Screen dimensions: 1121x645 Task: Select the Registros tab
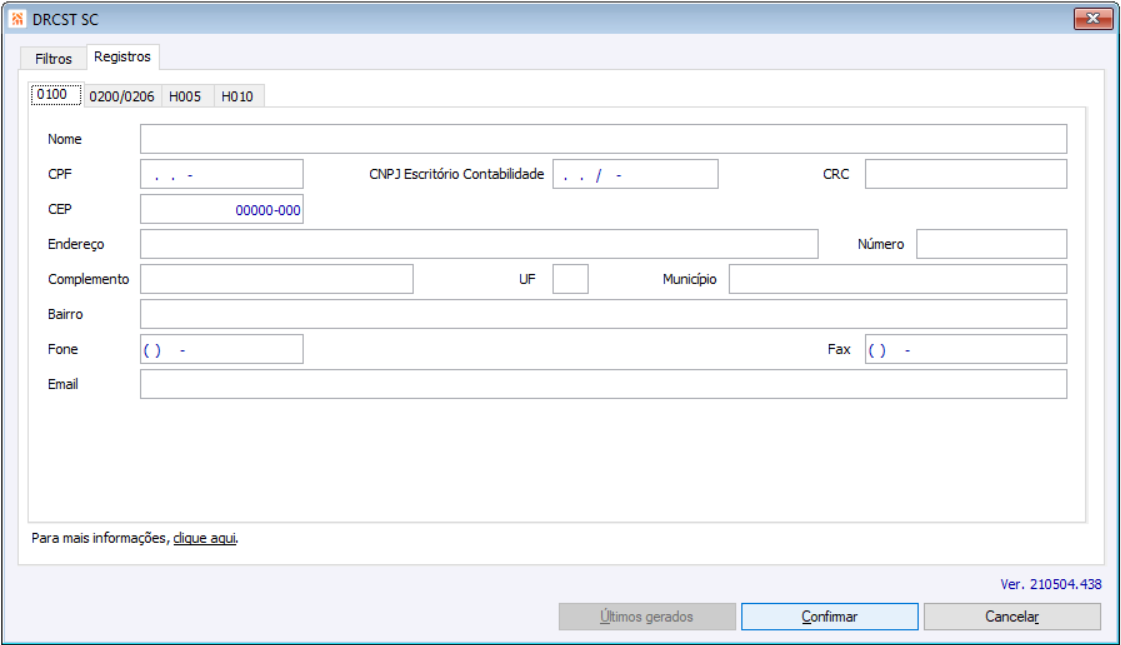(x=122, y=56)
